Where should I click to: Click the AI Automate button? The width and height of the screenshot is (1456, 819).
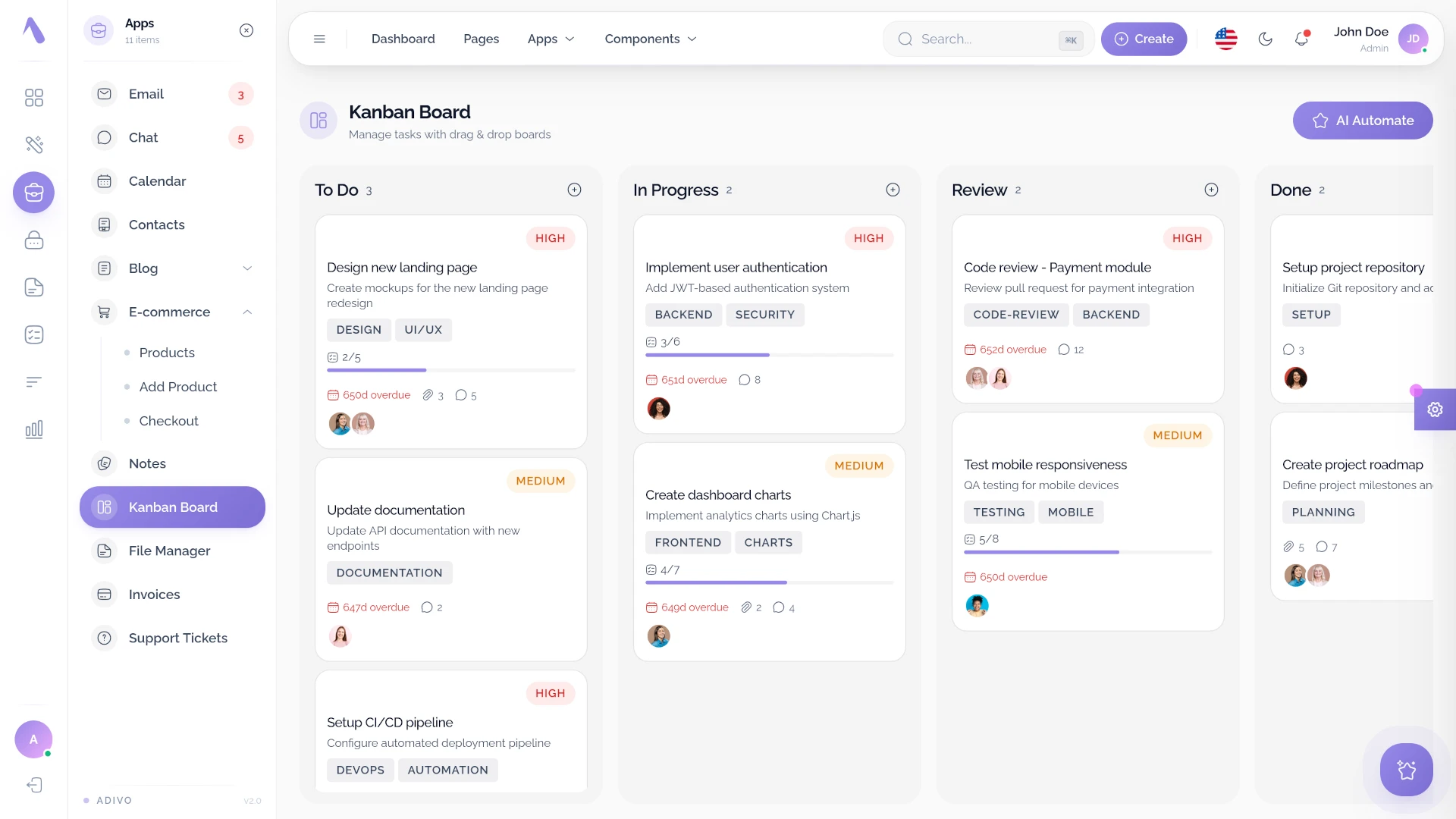[1363, 121]
